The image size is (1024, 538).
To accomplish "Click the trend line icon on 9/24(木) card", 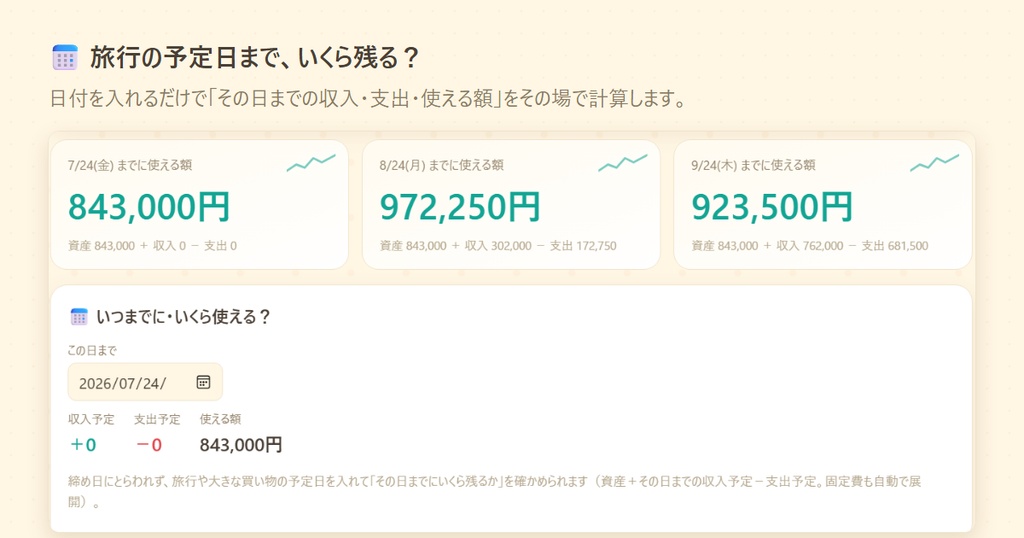I will coord(935,163).
